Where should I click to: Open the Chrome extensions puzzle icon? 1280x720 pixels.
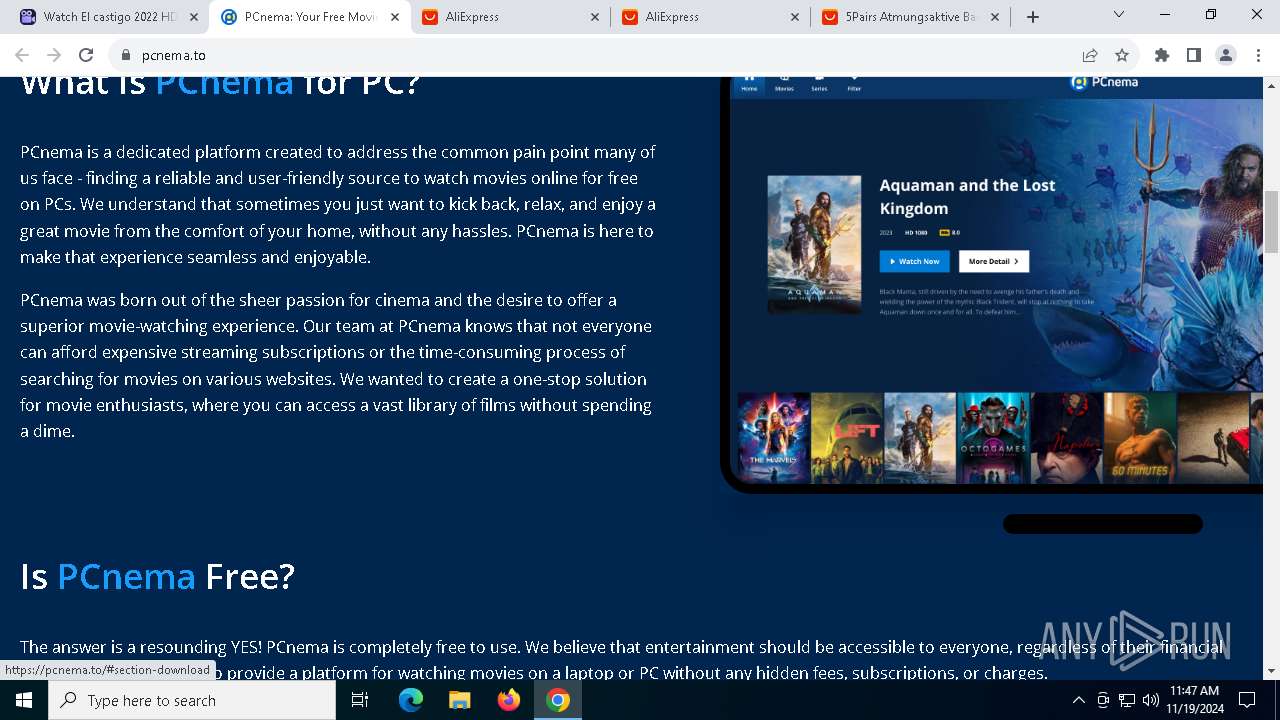[1162, 55]
